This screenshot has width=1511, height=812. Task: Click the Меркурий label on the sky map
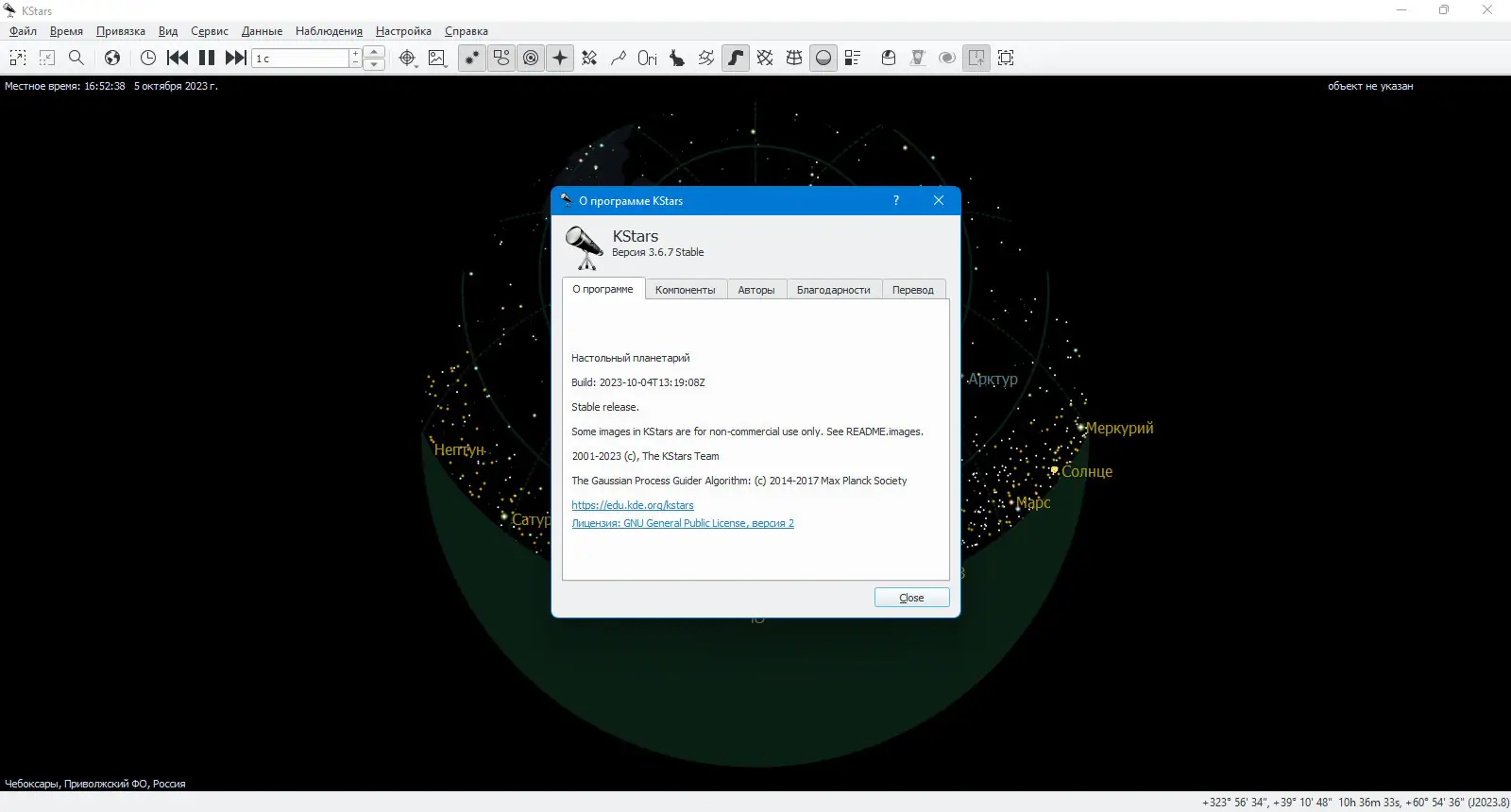point(1119,429)
